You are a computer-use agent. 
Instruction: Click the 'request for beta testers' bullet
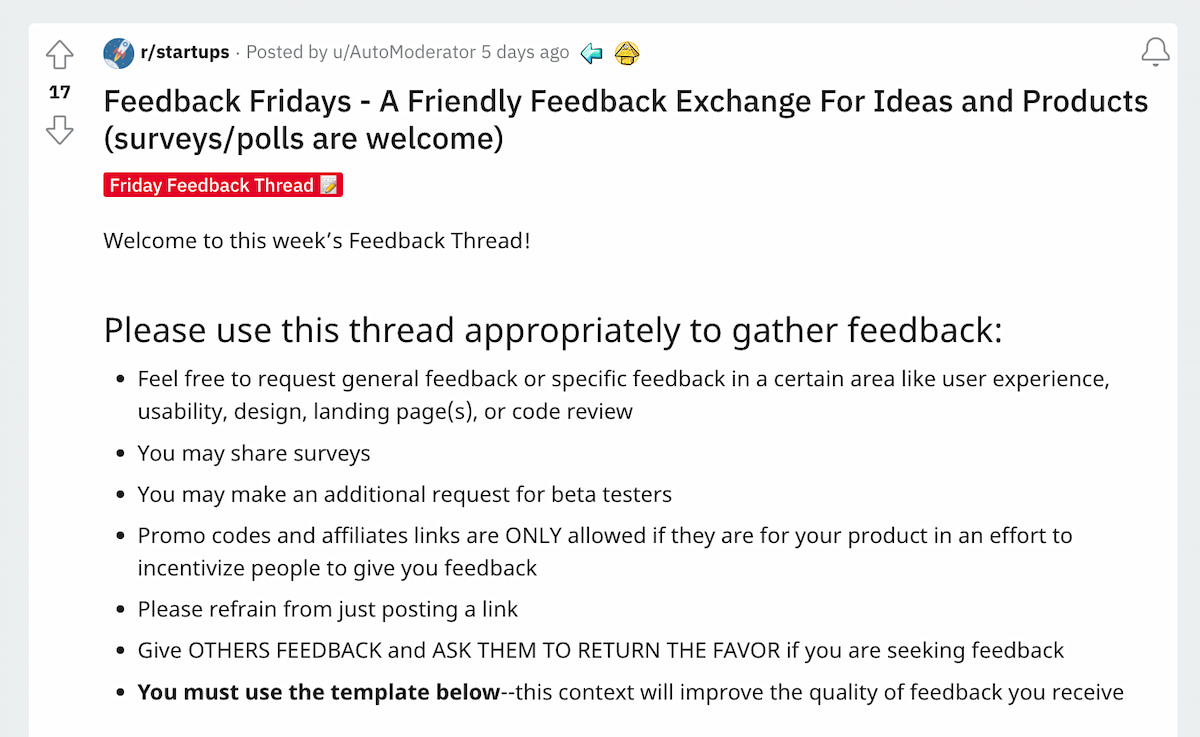(404, 494)
